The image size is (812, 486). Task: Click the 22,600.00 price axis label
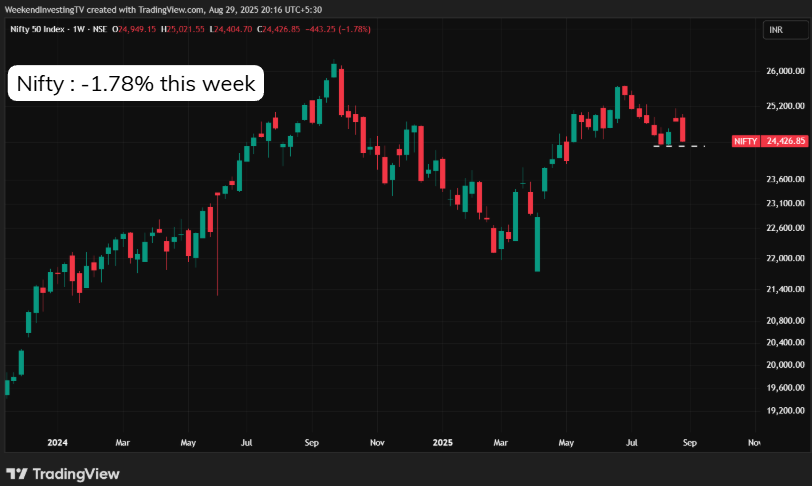coord(785,227)
